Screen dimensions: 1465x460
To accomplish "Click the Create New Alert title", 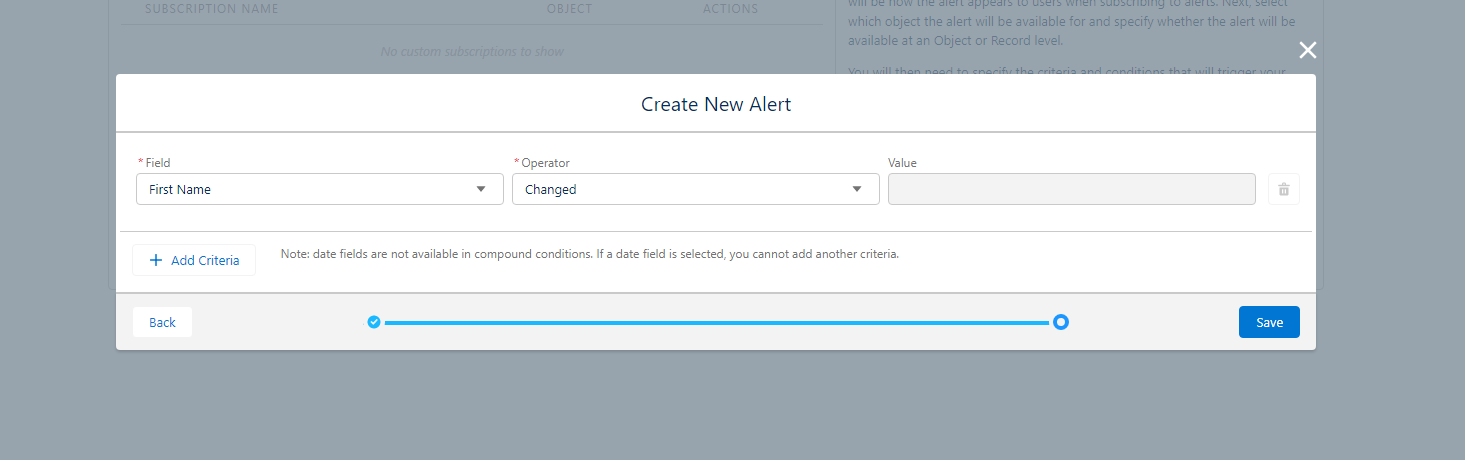I will [716, 104].
